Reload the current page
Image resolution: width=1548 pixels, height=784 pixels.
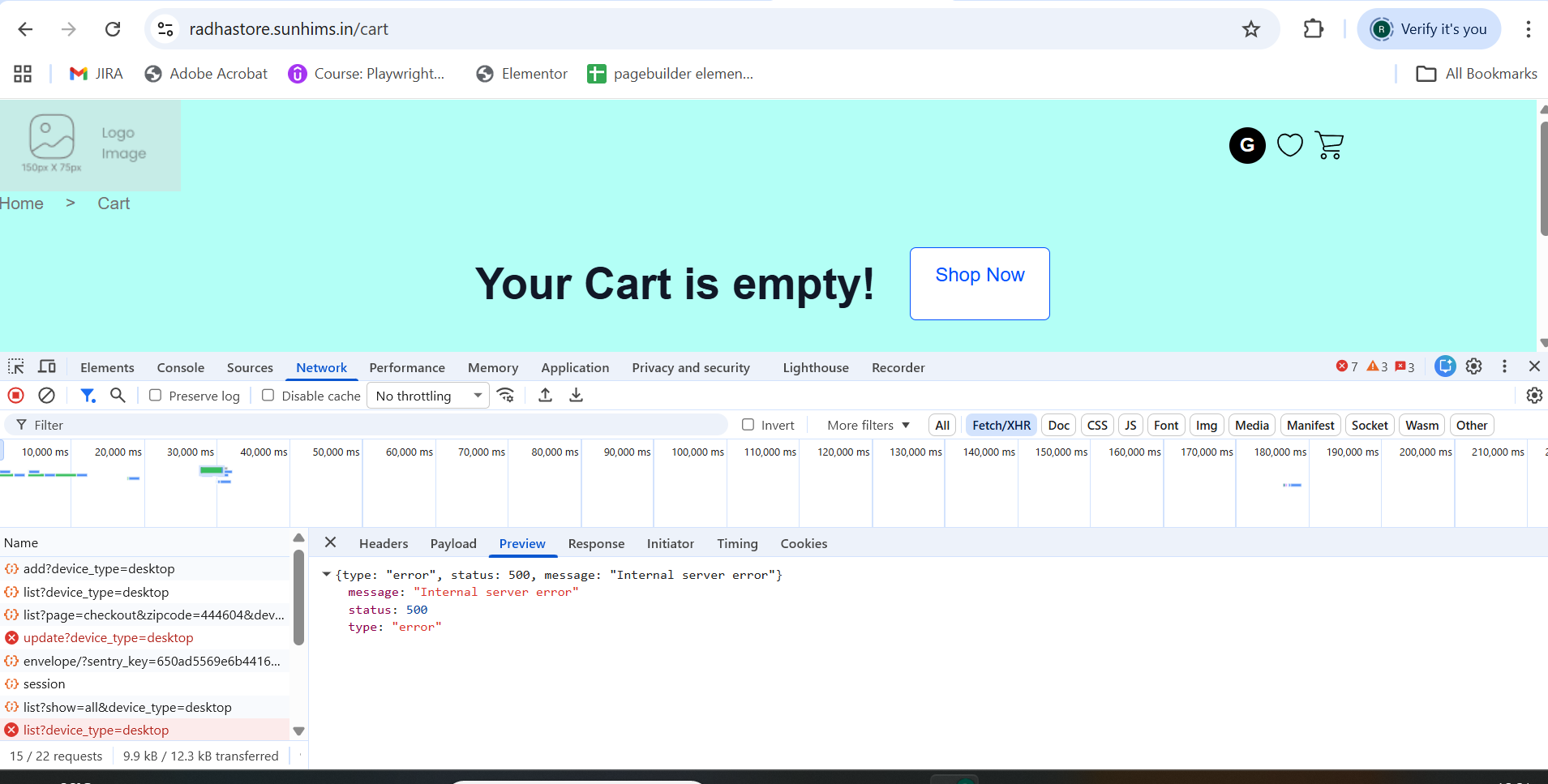click(113, 29)
